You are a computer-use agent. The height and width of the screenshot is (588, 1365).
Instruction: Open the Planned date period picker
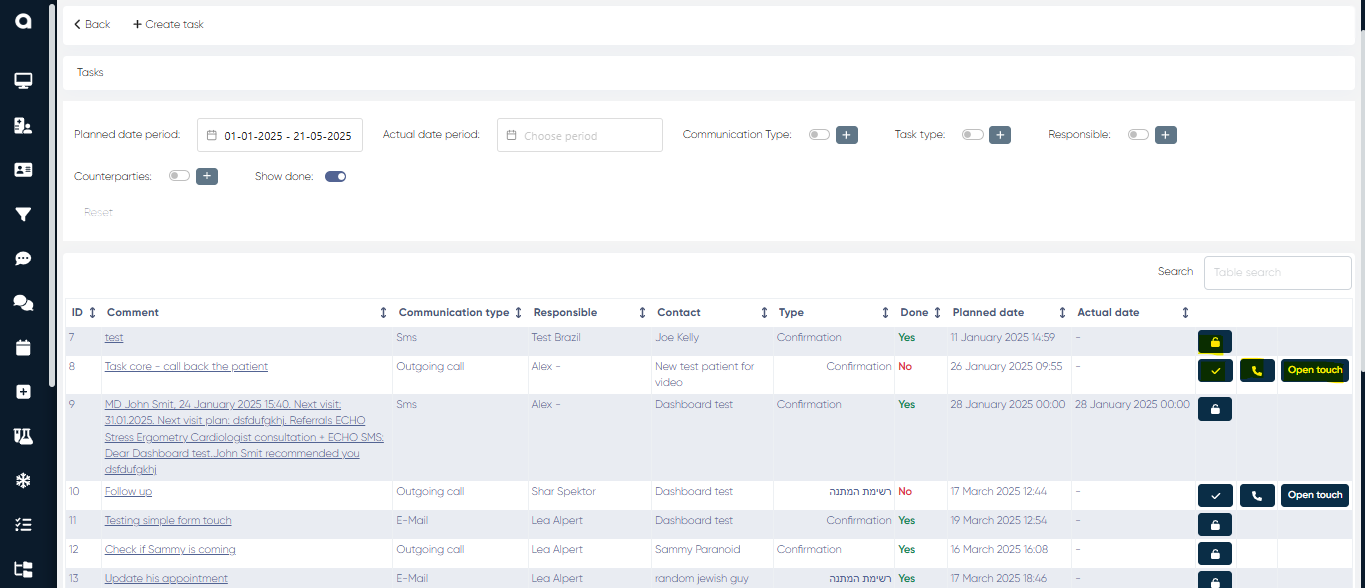click(280, 135)
